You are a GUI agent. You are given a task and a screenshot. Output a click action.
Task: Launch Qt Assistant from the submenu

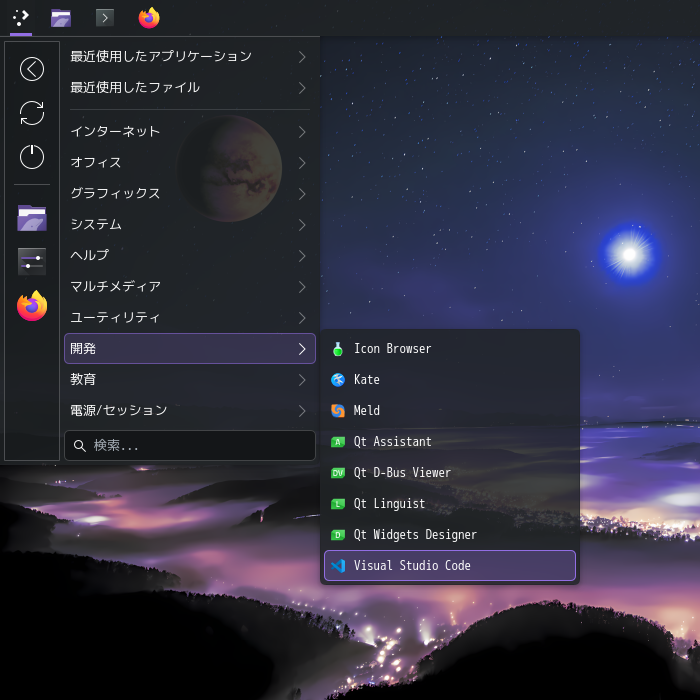(450, 442)
